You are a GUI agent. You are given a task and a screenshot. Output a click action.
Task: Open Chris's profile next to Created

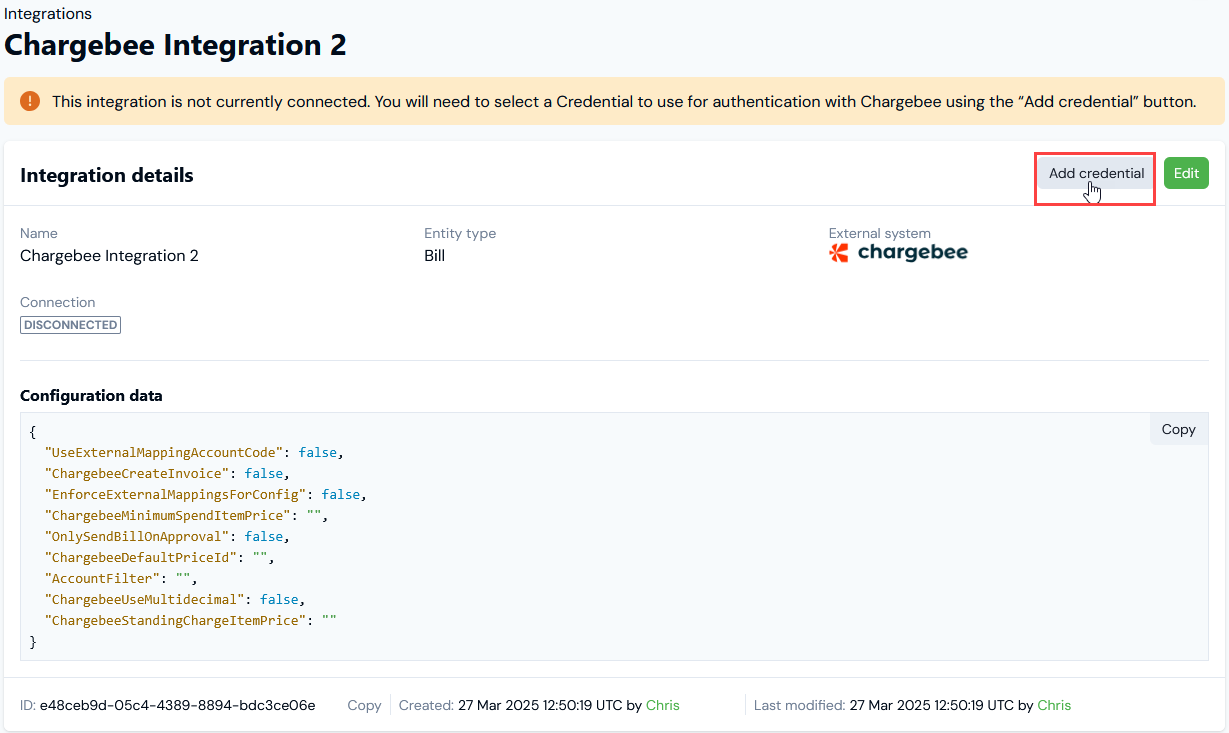point(662,705)
